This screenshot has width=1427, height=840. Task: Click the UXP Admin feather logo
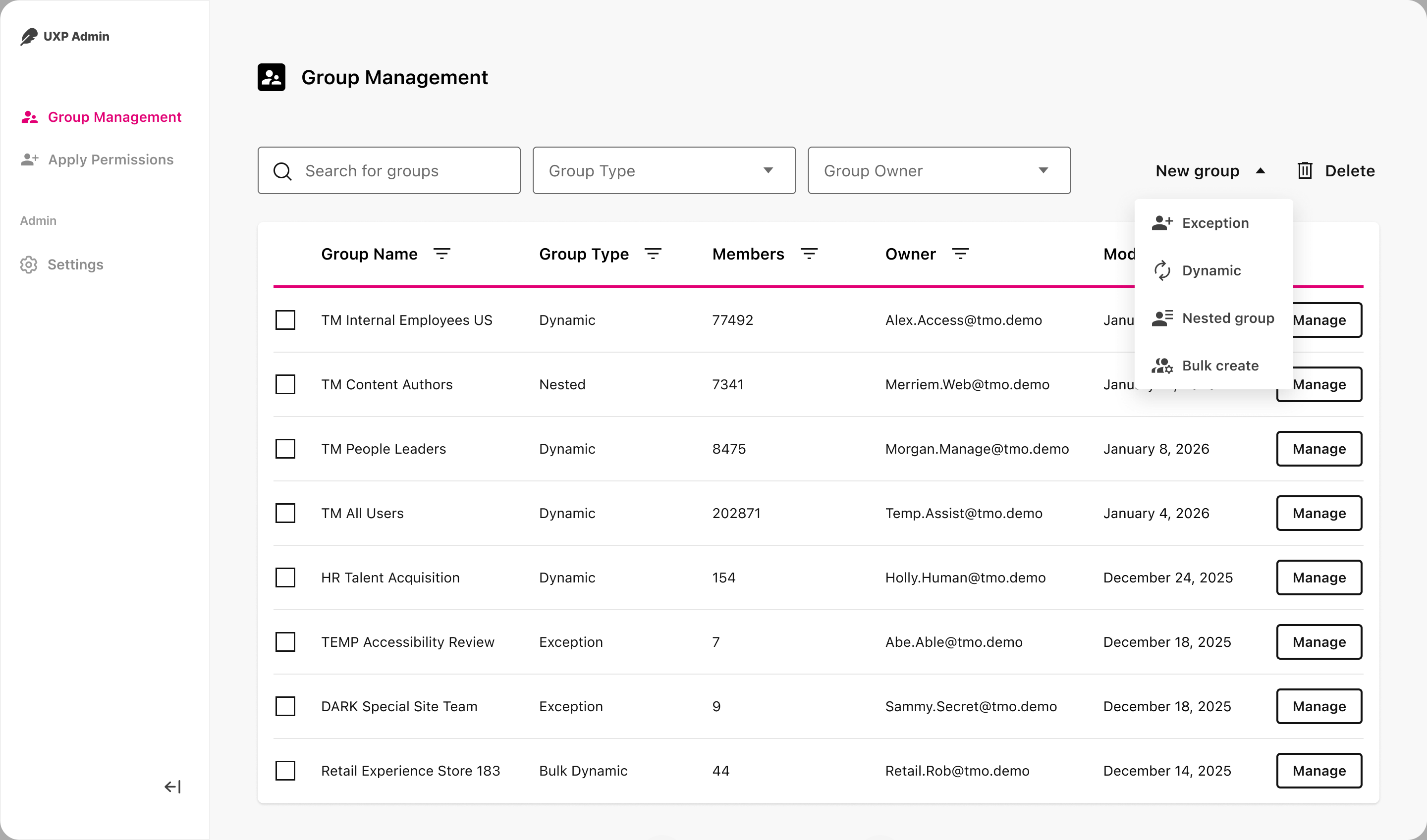29,36
